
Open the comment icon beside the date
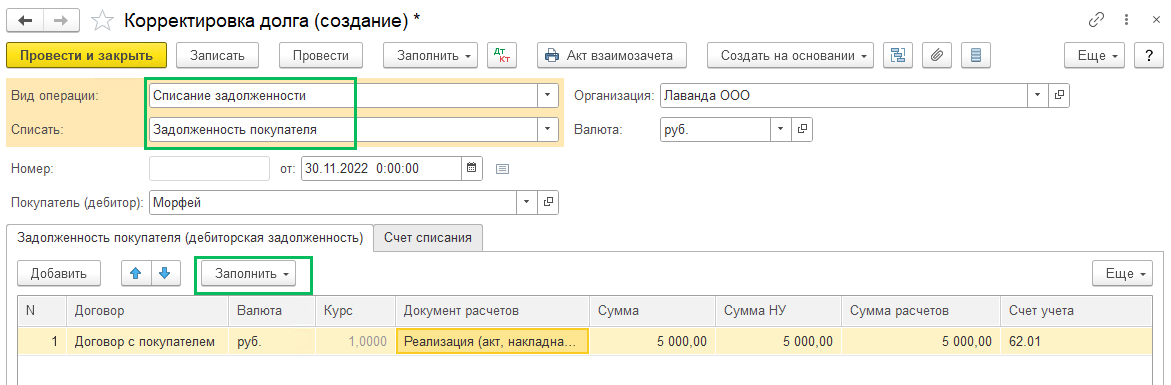tap(503, 168)
